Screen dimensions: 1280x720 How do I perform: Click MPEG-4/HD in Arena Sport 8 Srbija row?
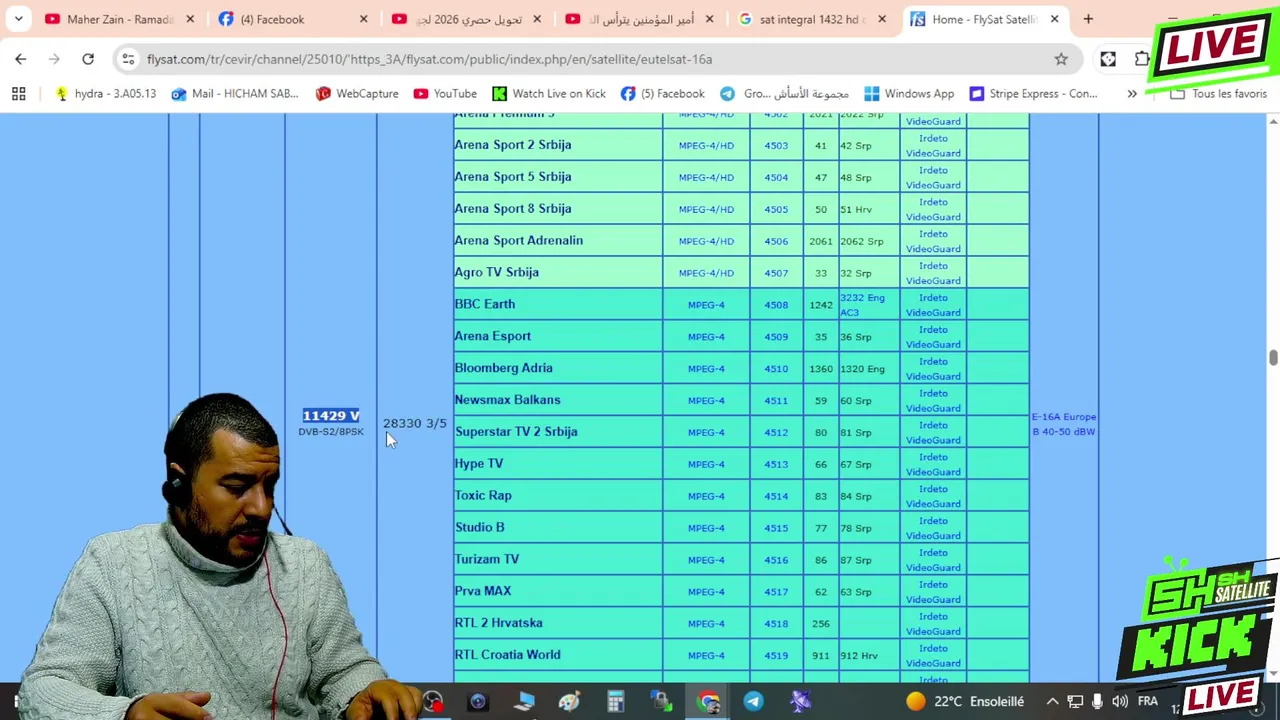pos(706,209)
